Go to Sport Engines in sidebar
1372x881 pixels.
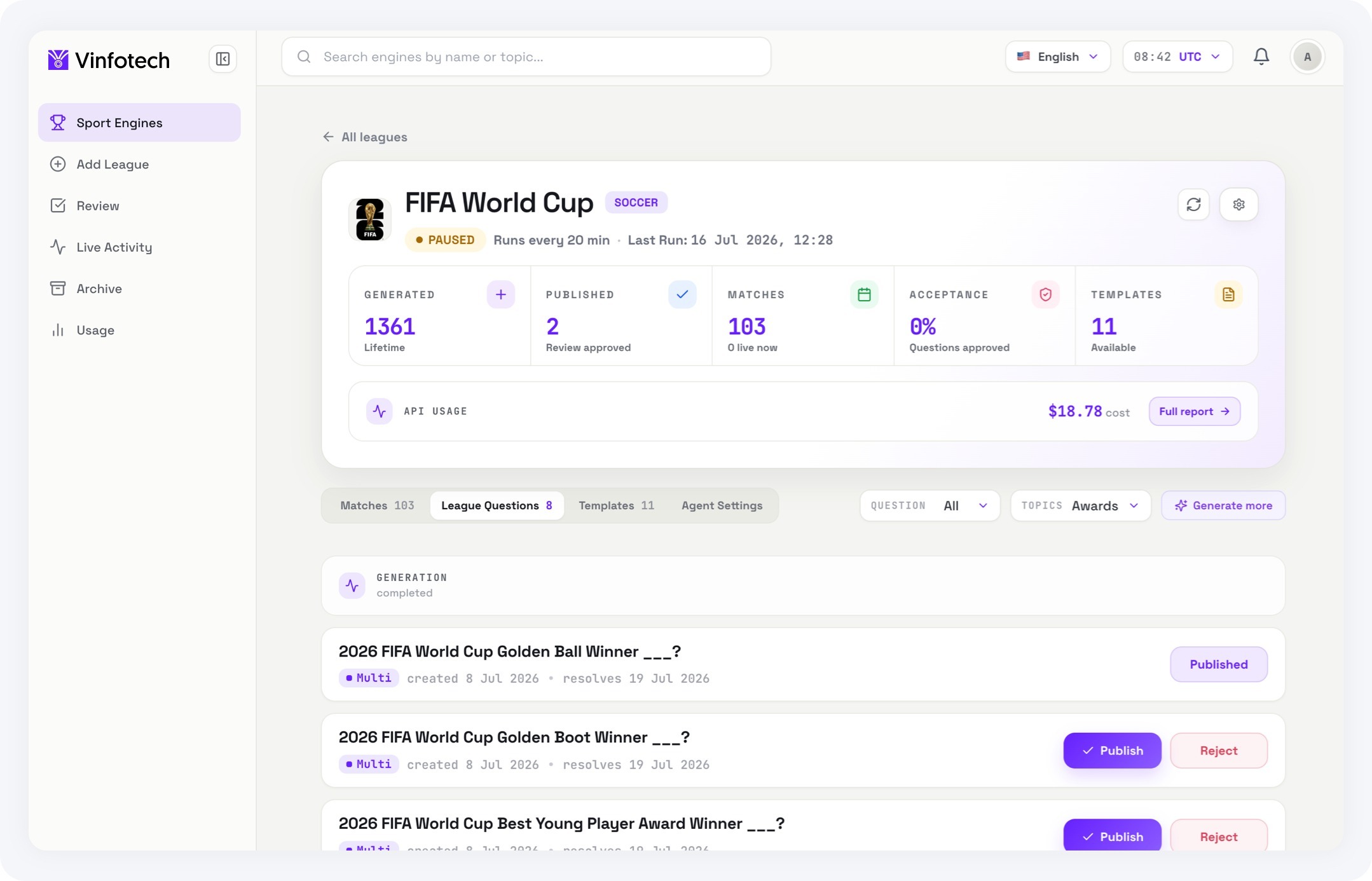pos(139,123)
